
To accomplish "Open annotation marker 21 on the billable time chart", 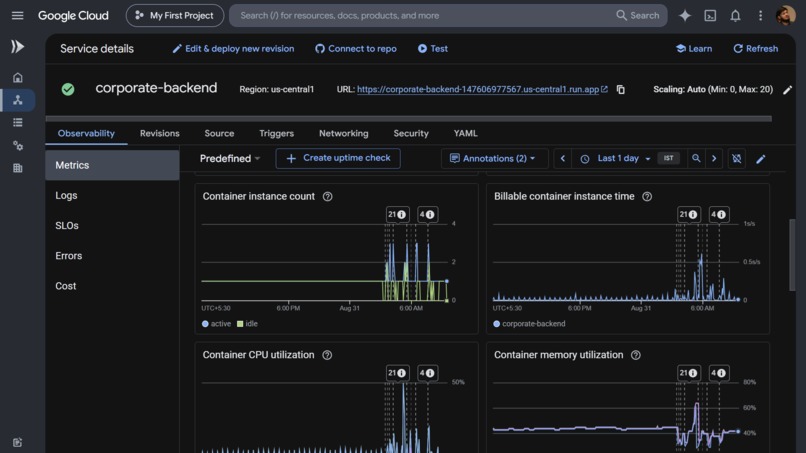I will (689, 214).
